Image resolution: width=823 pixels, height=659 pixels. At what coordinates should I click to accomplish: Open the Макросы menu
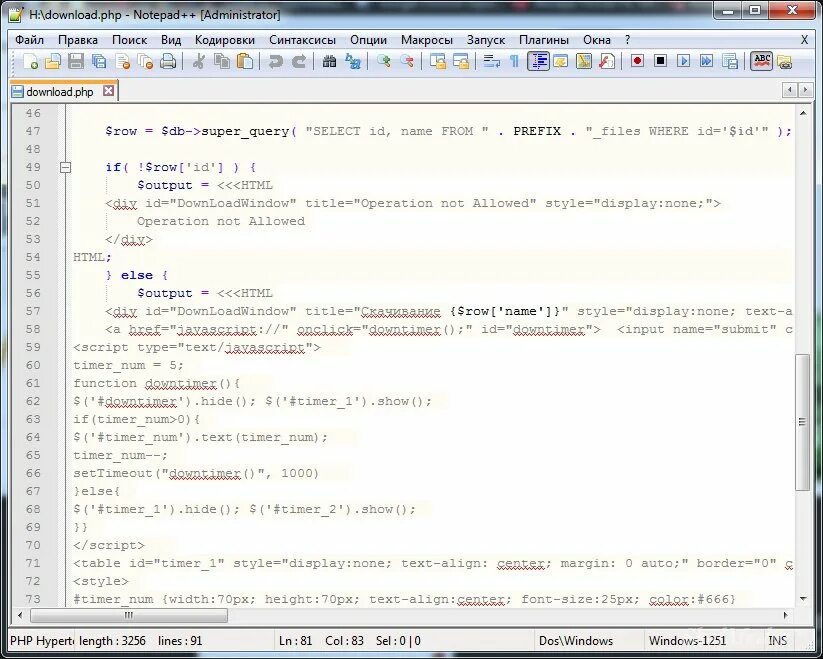click(427, 40)
